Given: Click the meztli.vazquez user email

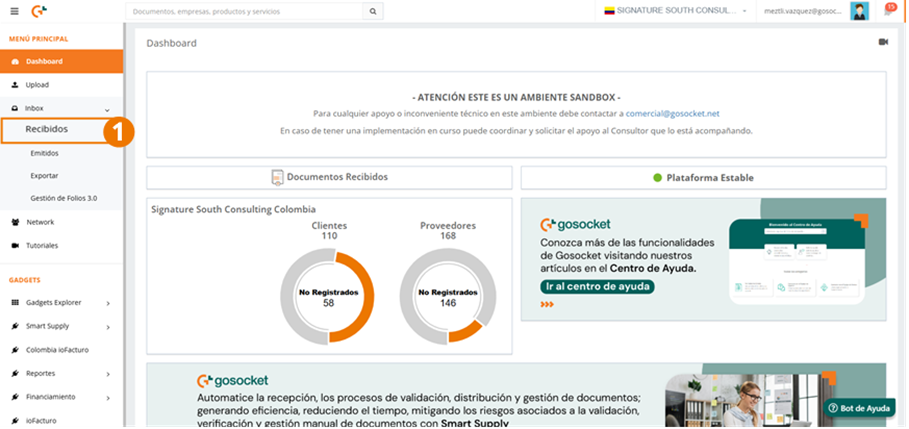Looking at the screenshot, I should (802, 11).
